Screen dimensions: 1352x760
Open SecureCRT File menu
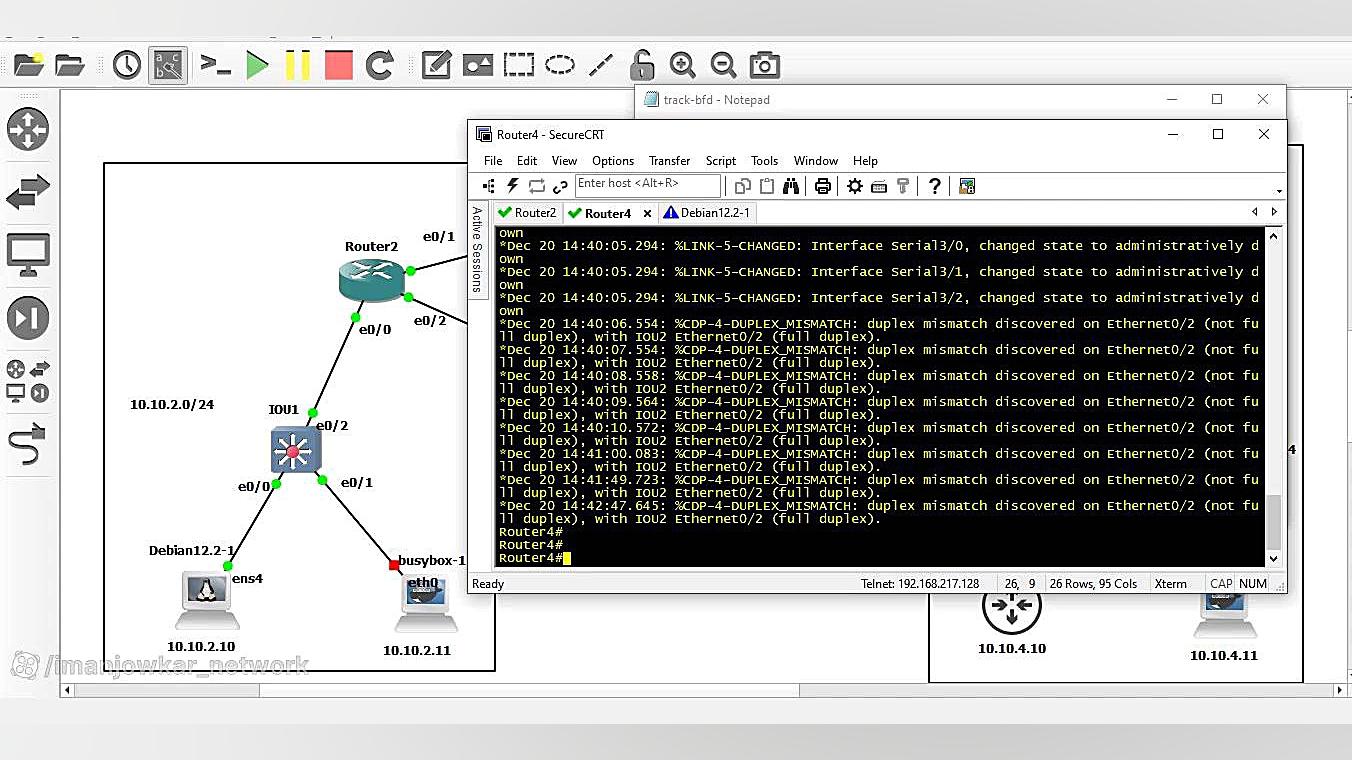(493, 161)
